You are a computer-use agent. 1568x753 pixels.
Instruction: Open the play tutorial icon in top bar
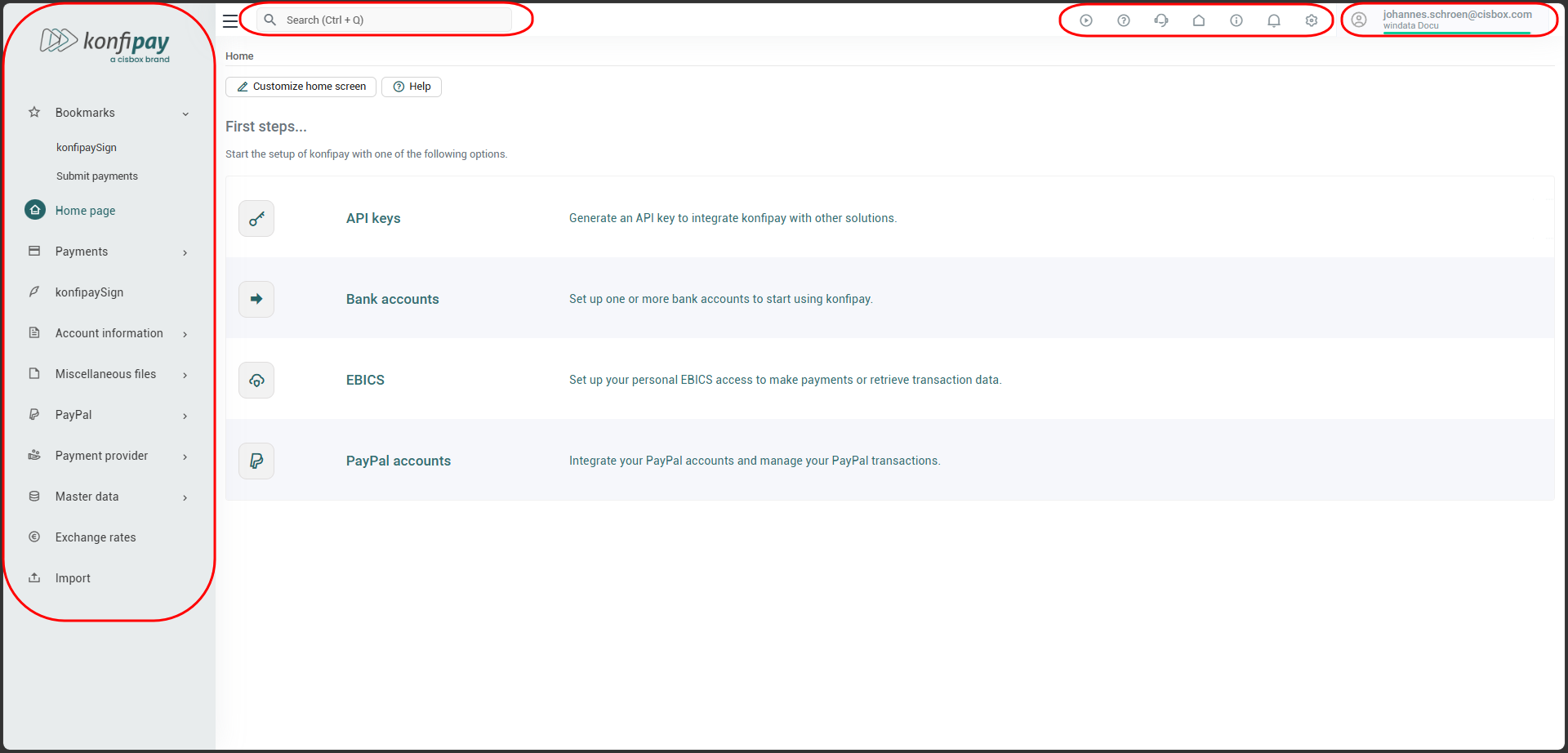1086,20
